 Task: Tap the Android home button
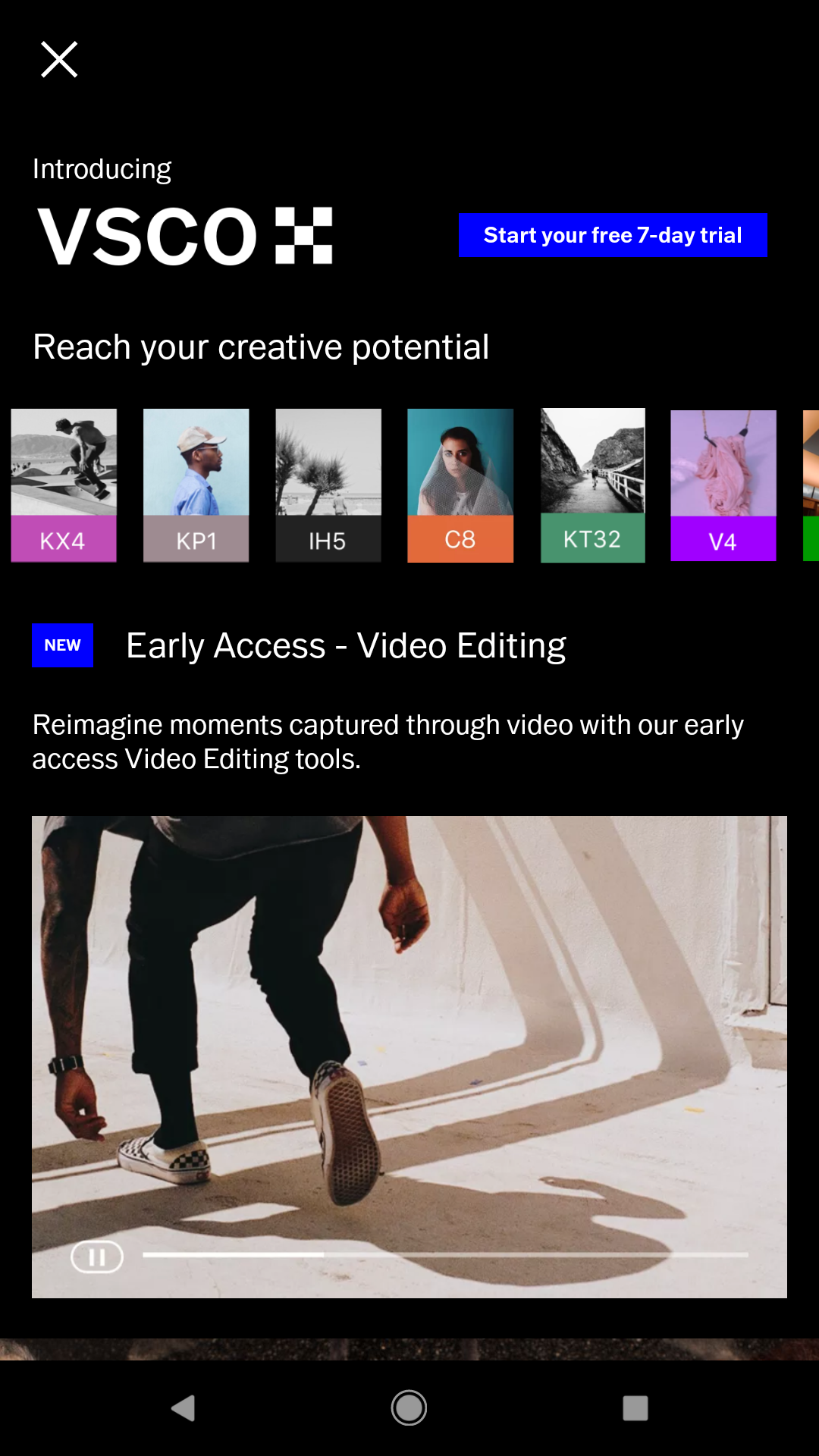[x=409, y=1408]
